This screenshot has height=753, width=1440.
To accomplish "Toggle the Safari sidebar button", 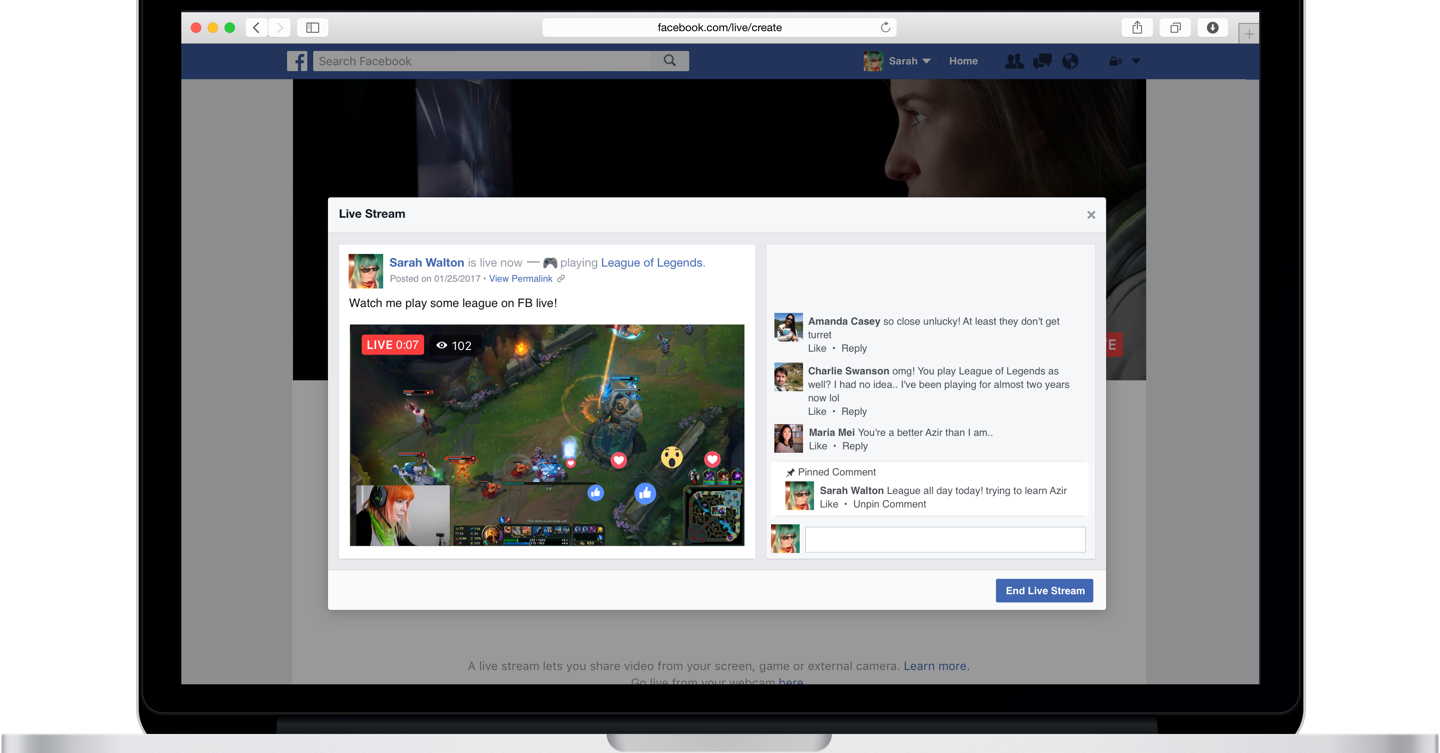I will [313, 28].
